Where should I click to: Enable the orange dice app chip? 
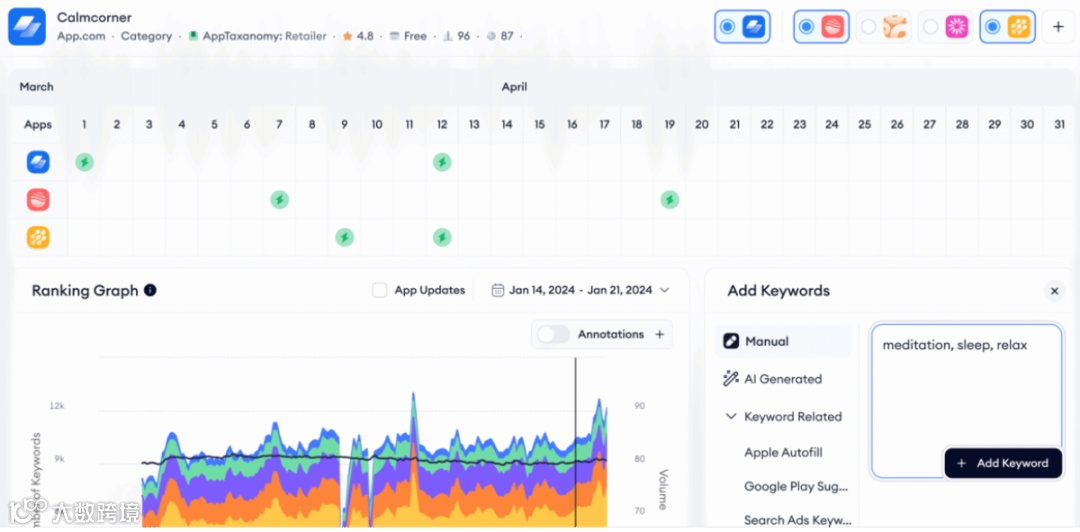pos(884,27)
